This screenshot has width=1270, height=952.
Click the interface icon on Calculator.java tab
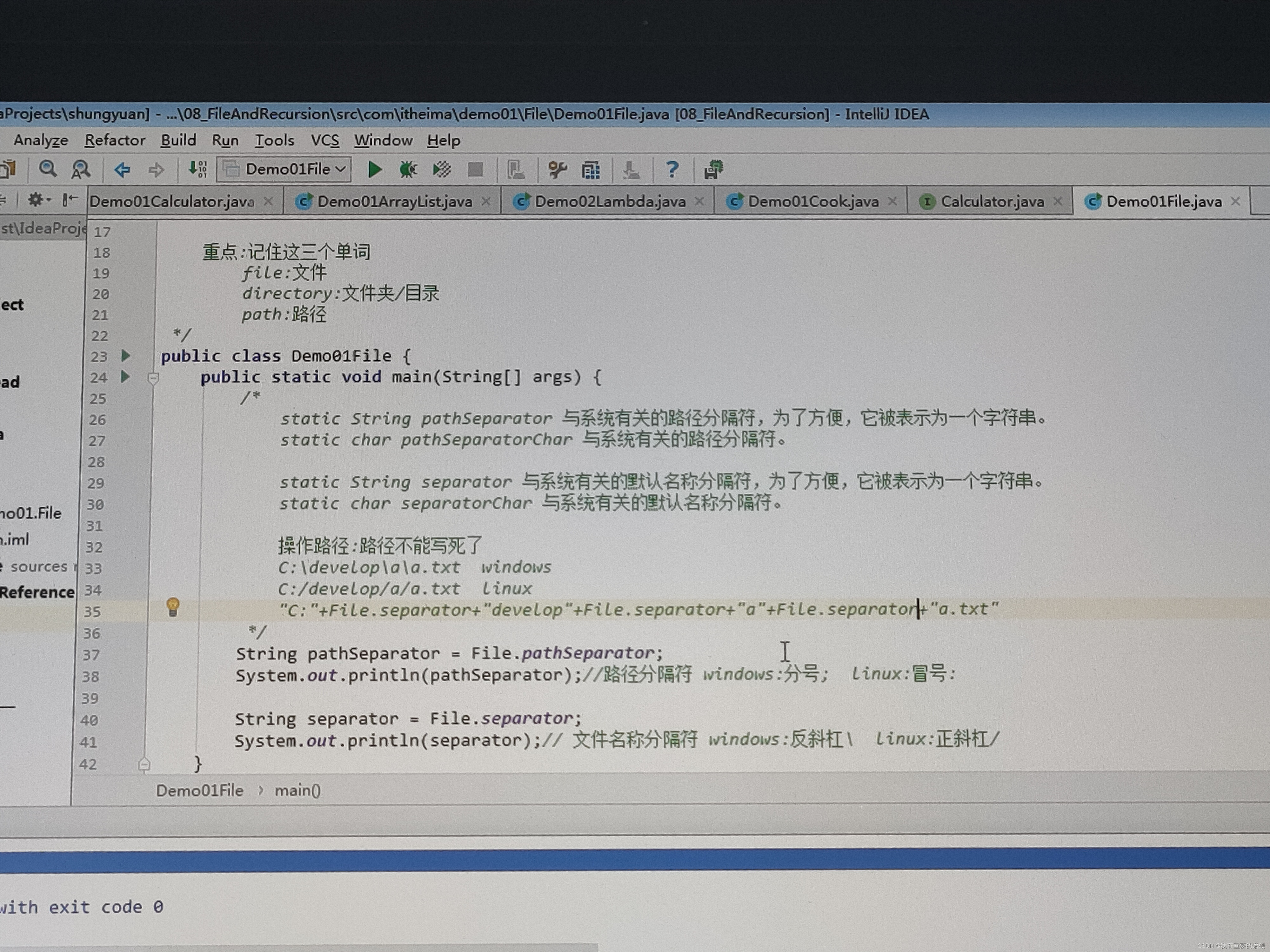927,202
